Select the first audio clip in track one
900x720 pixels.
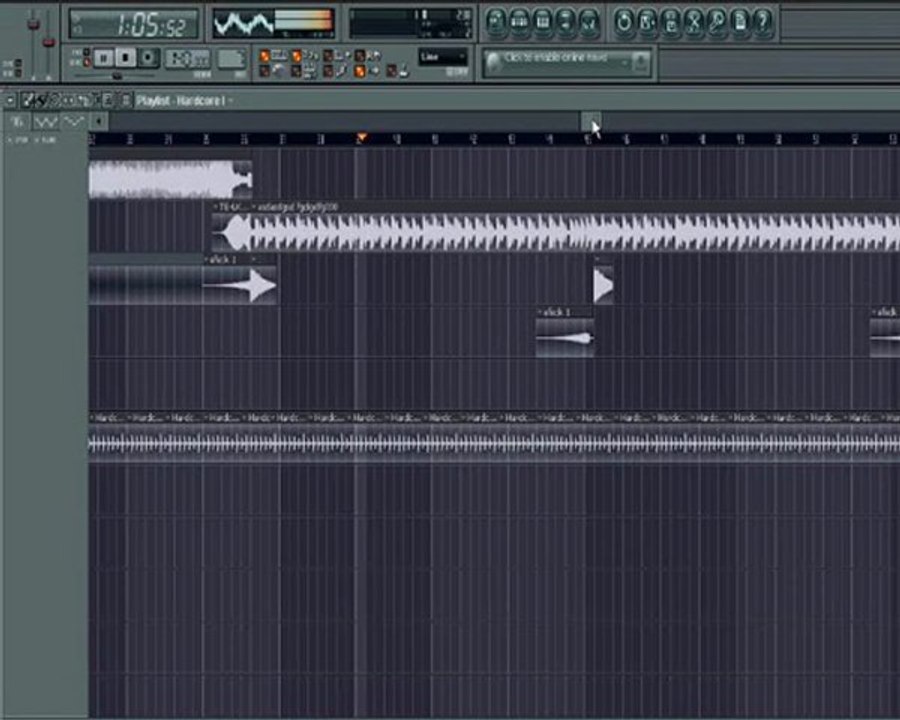click(170, 179)
